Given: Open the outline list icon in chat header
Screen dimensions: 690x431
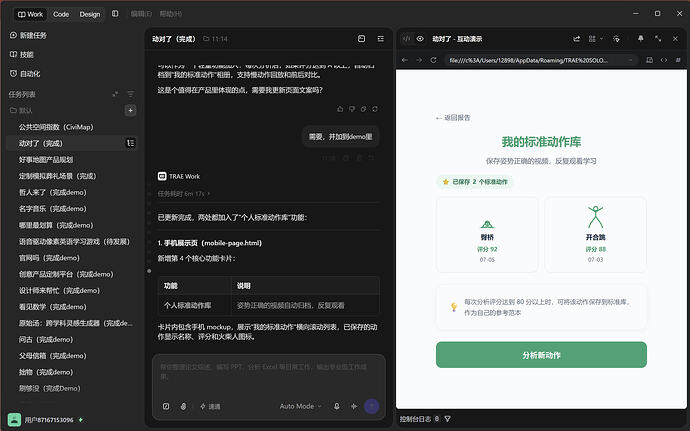Looking at the screenshot, I should pyautogui.click(x=381, y=39).
